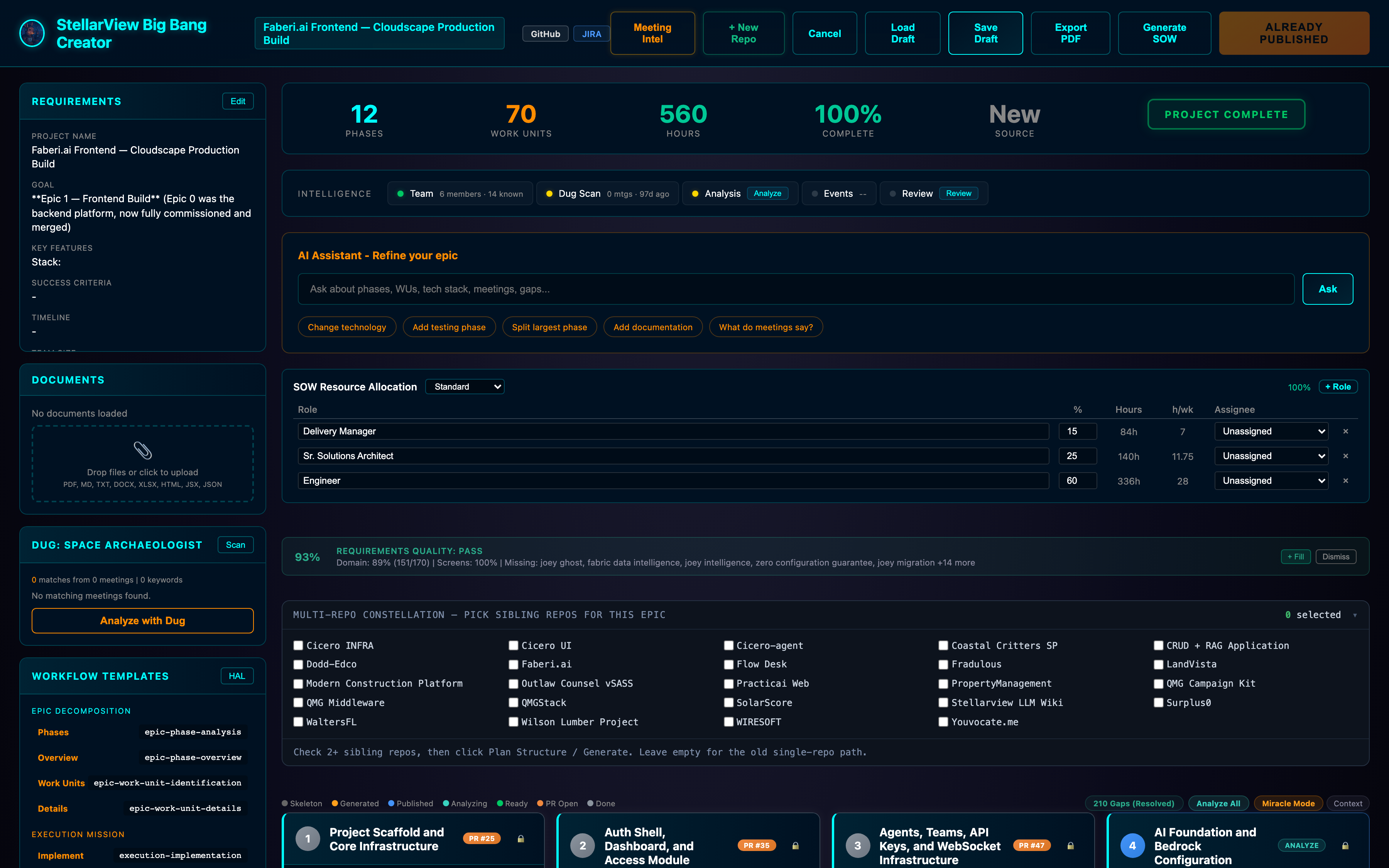Click the Ask button
The height and width of the screenshot is (868, 1389).
click(x=1328, y=289)
